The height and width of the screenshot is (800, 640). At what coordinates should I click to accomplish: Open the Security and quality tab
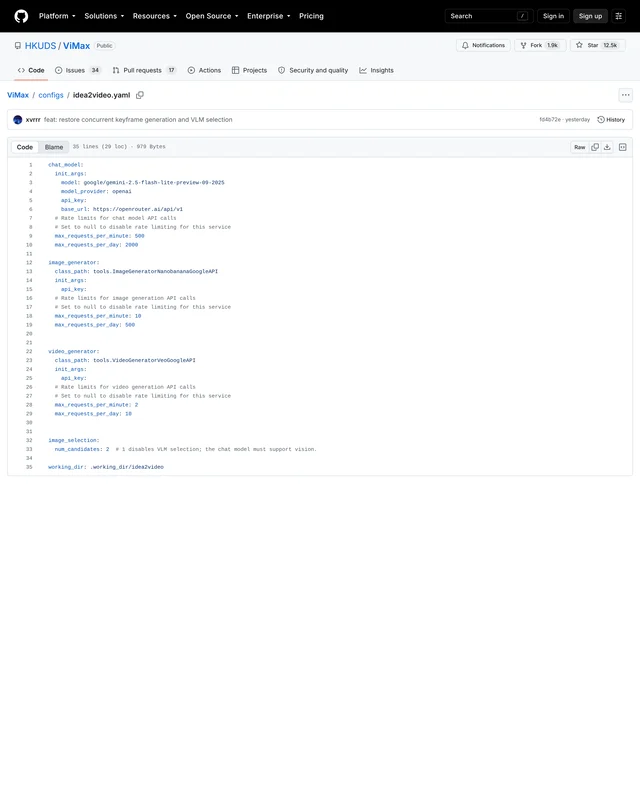[x=313, y=70]
